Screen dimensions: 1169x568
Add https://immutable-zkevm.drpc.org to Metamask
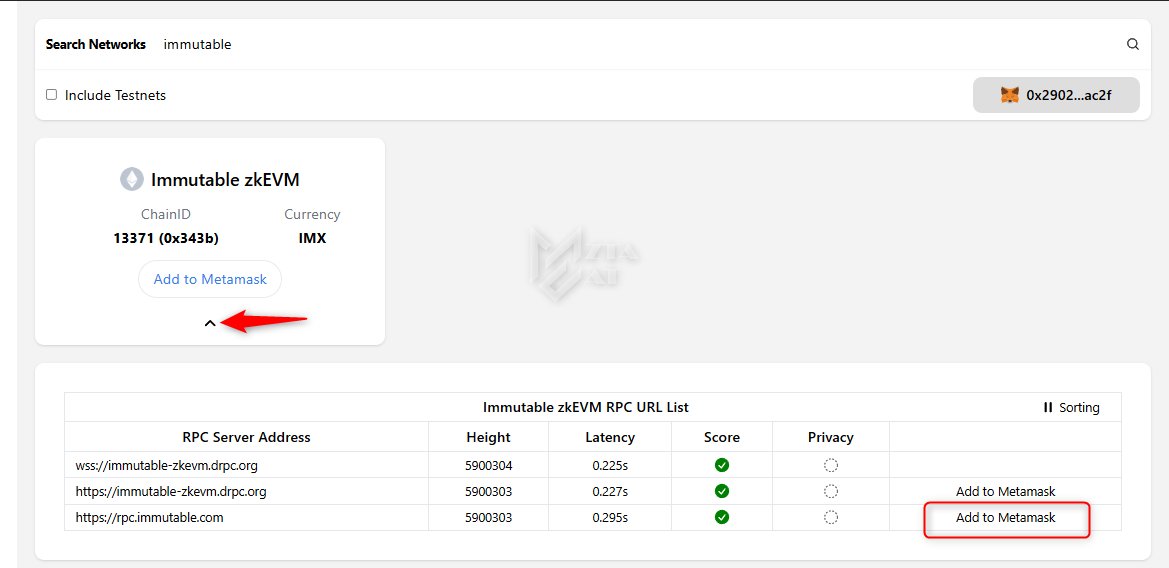tap(1006, 491)
